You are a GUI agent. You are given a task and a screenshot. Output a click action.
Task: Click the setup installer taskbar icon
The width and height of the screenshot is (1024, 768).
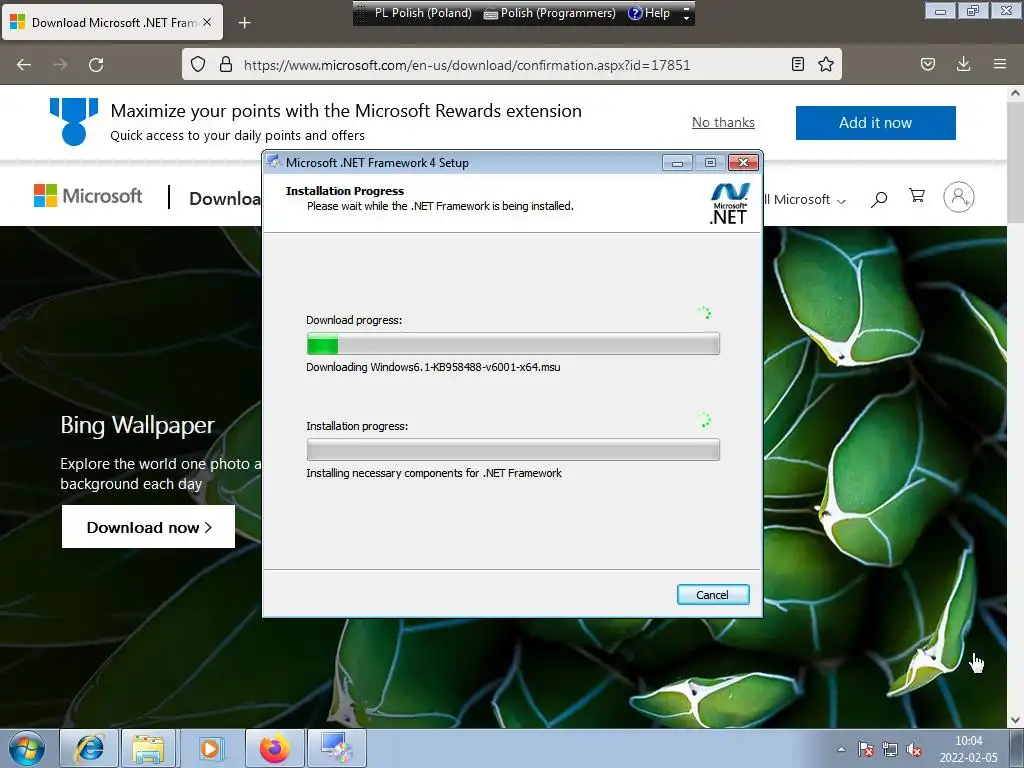click(x=337, y=748)
